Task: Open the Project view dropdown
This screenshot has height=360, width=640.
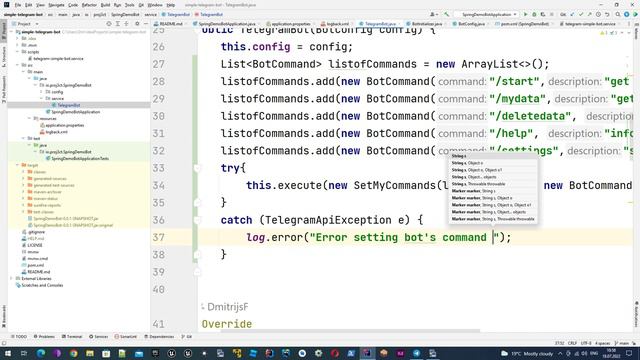Action: pyautogui.click(x=26, y=24)
